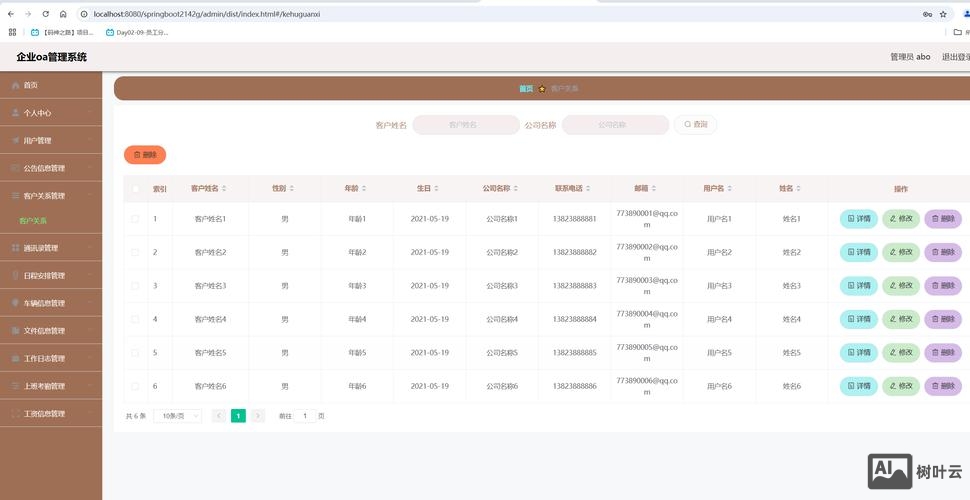Click the sort arrows on 客户姓名 column
This screenshot has width=970, height=500.
(224, 188)
